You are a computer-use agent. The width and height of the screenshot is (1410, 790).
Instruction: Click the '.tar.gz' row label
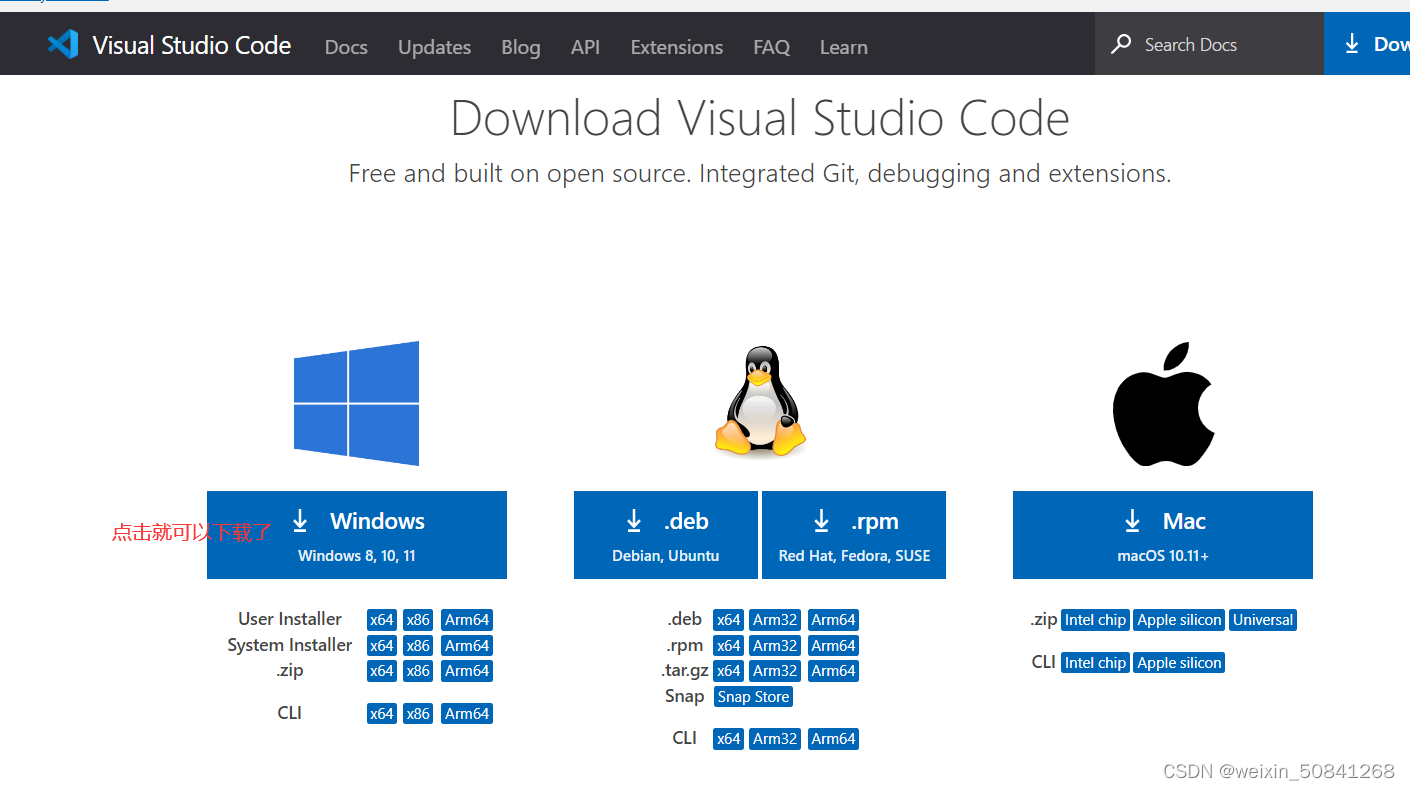(685, 671)
